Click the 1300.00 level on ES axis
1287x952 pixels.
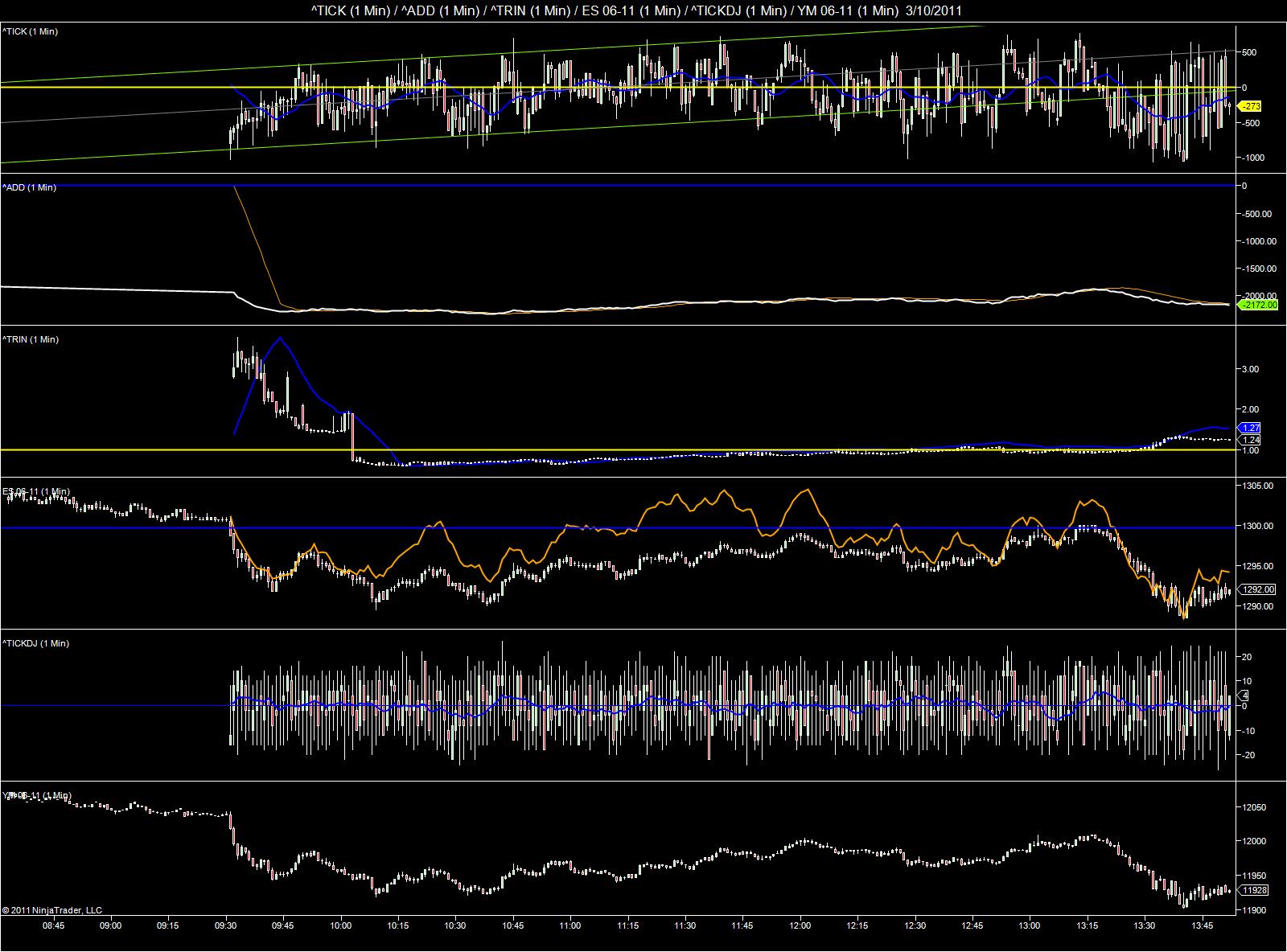tap(1259, 526)
